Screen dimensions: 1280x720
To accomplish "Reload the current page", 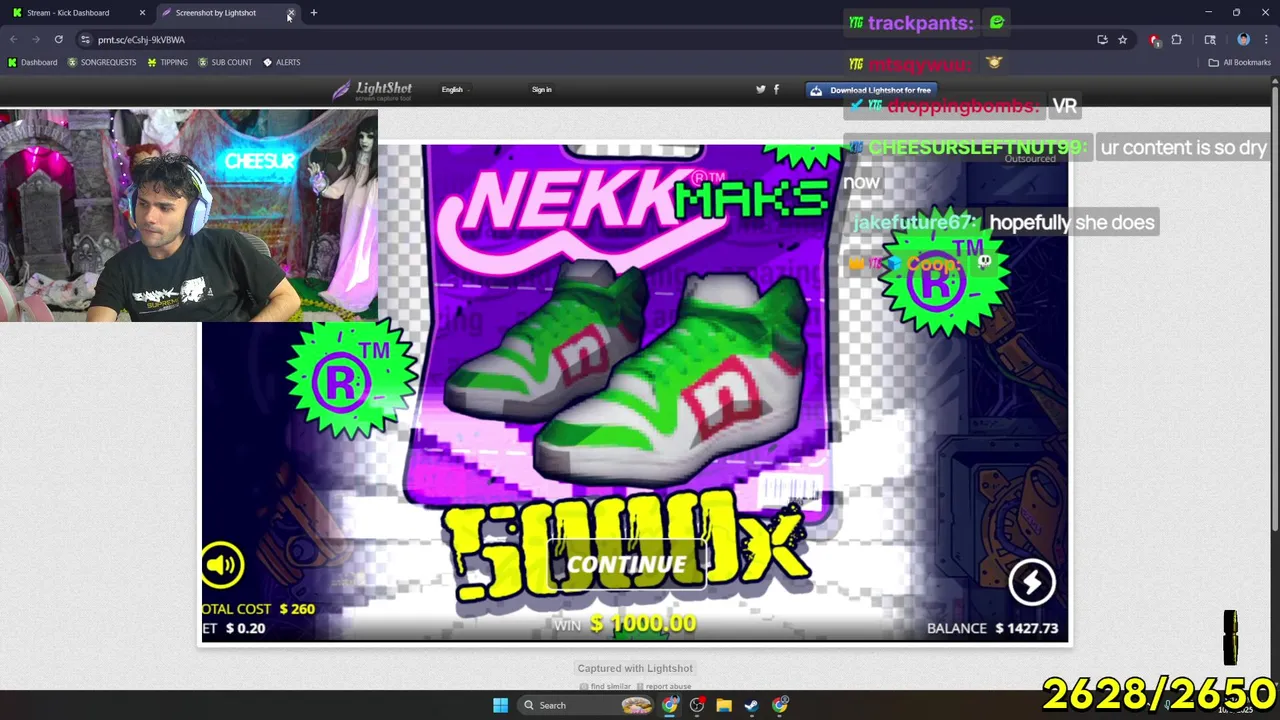I will pyautogui.click(x=58, y=40).
